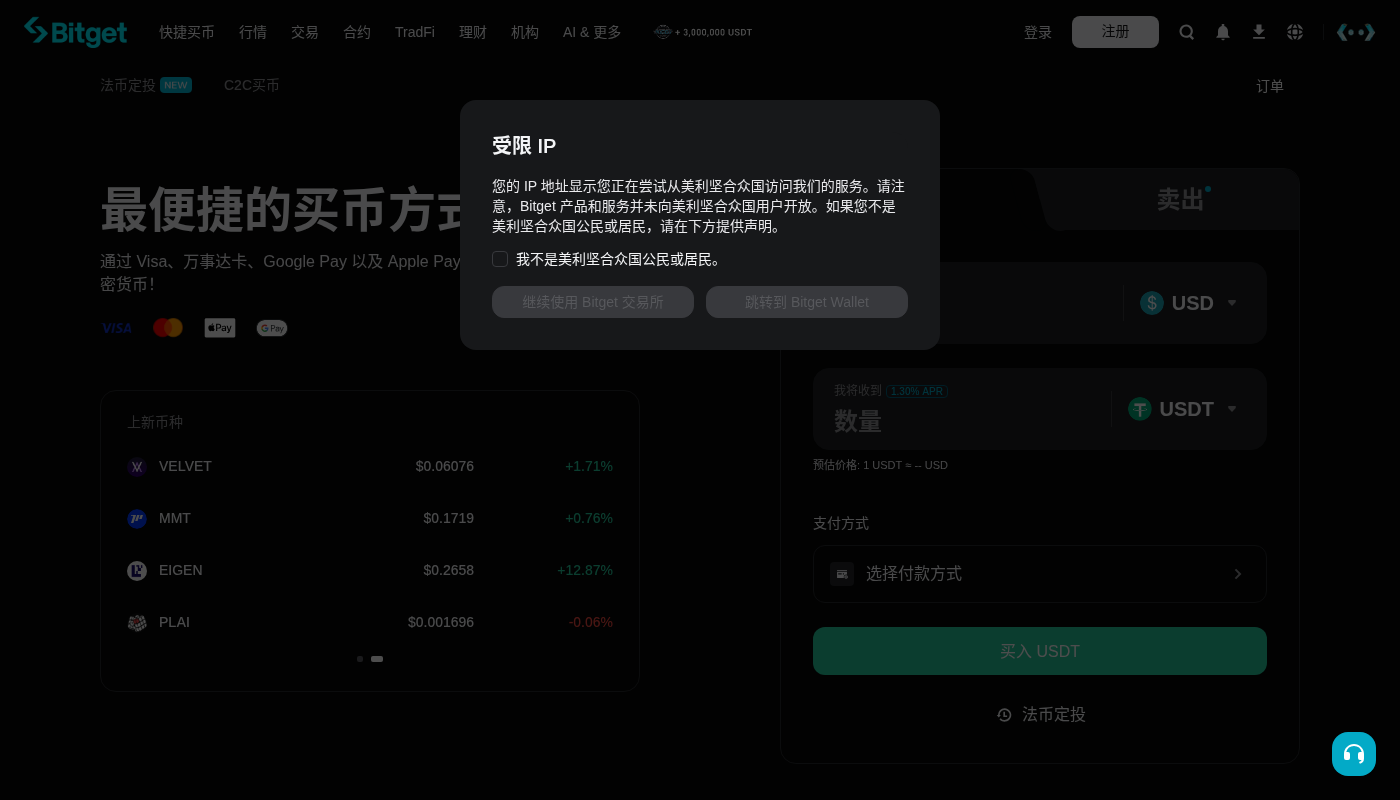Click the USD dollar currency icon
The image size is (1400, 800).
(x=1152, y=303)
